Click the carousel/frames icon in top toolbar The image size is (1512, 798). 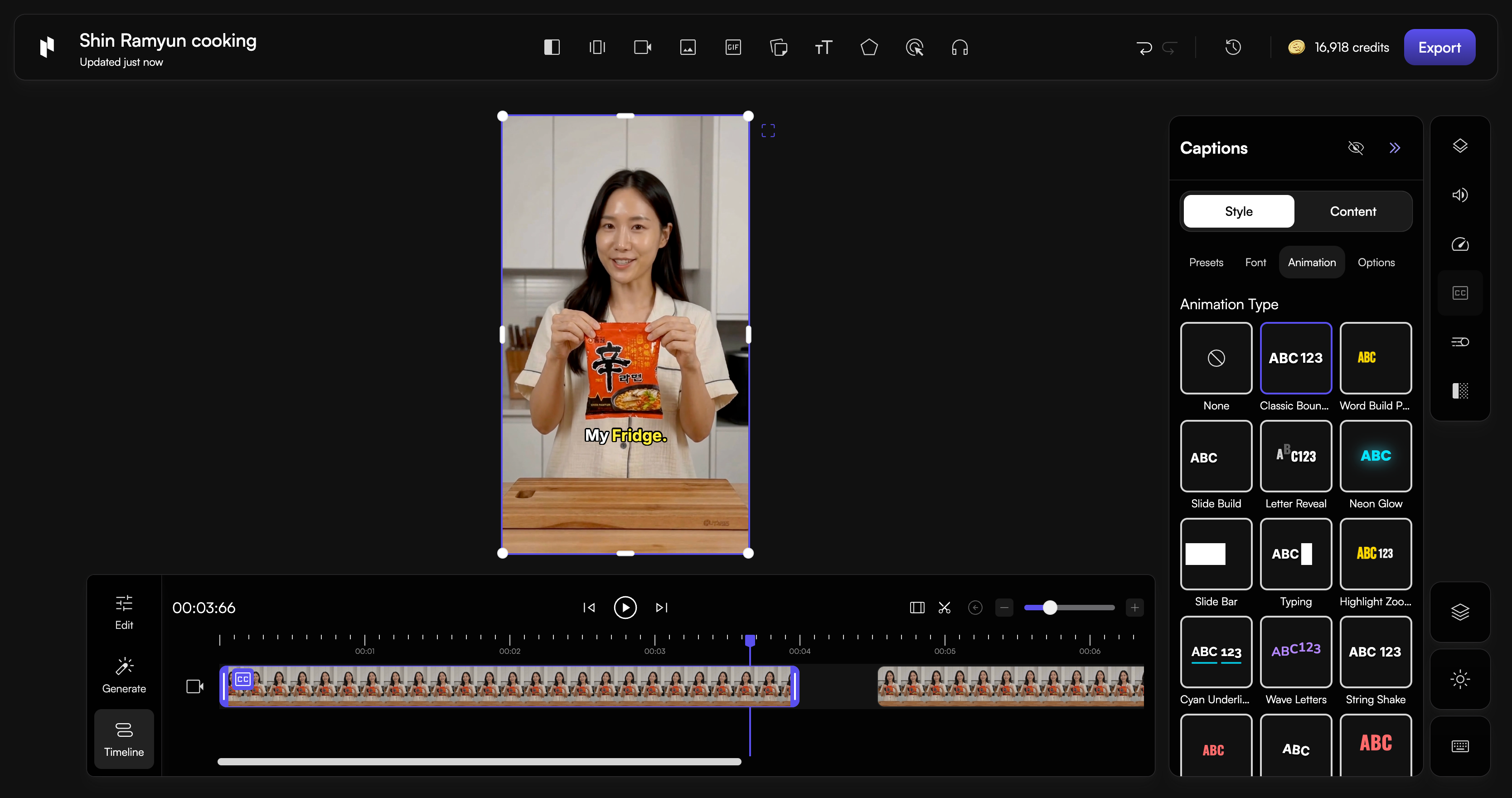[597, 47]
